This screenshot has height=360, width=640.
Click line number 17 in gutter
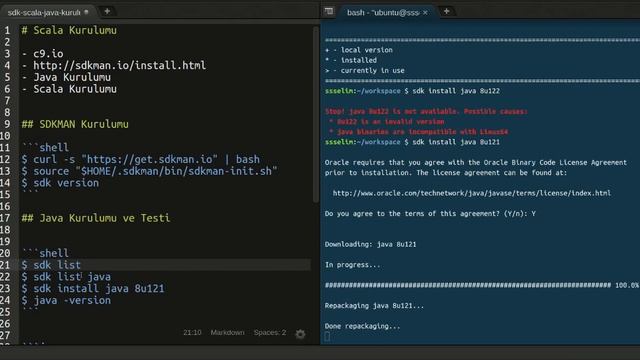[x=5, y=218]
